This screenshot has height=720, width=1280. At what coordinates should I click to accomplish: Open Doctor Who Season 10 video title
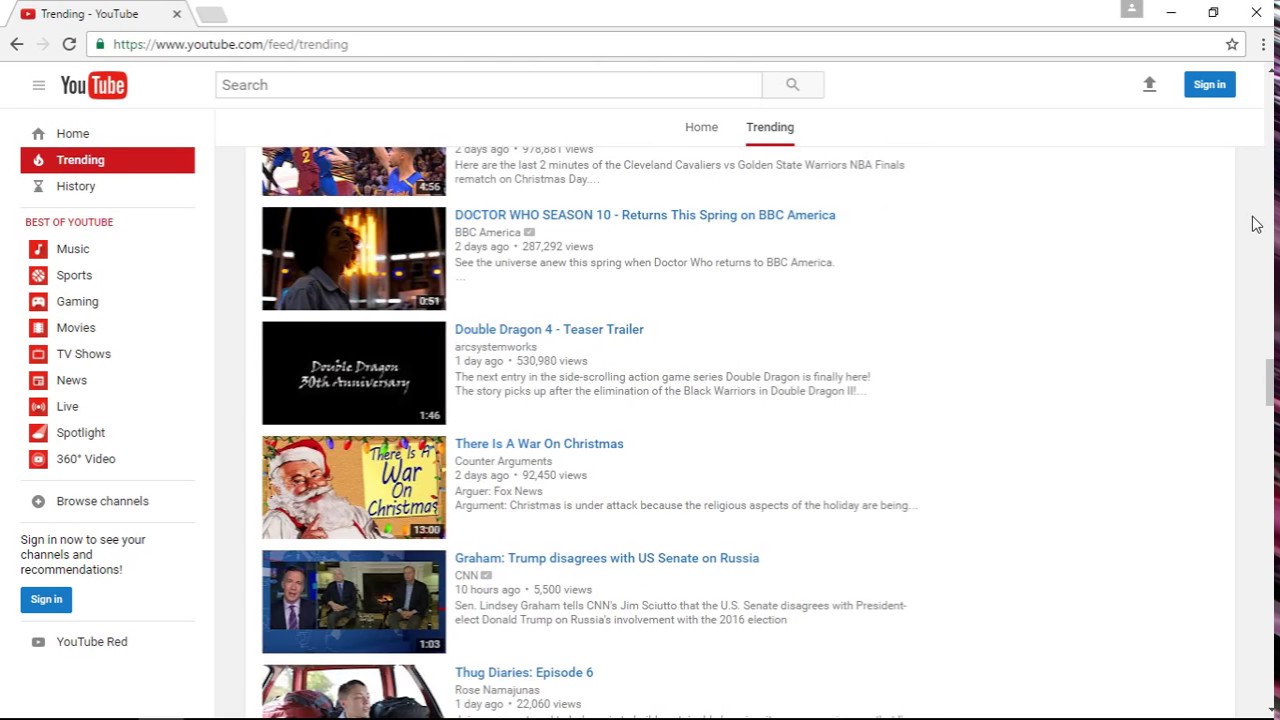(645, 215)
